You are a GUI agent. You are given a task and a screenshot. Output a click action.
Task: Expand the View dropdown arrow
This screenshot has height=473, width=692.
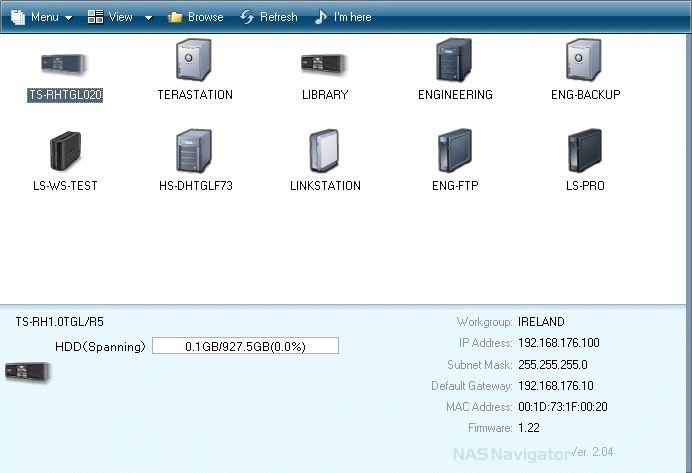[x=149, y=18]
